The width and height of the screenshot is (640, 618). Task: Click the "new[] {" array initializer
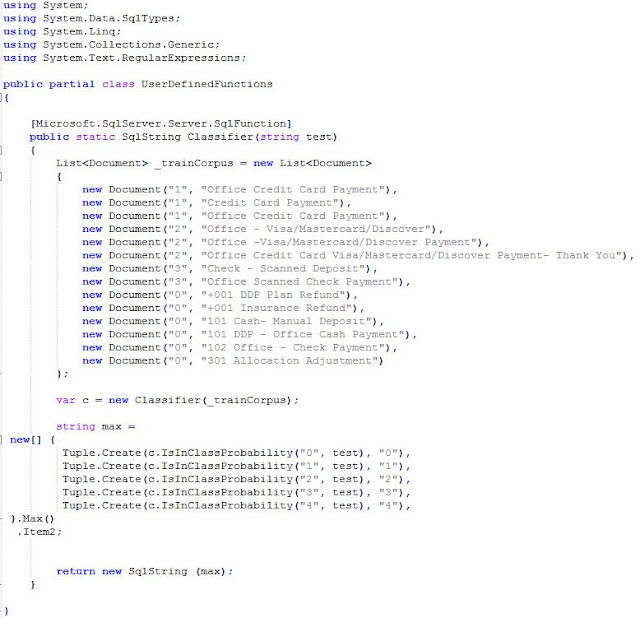33,440
